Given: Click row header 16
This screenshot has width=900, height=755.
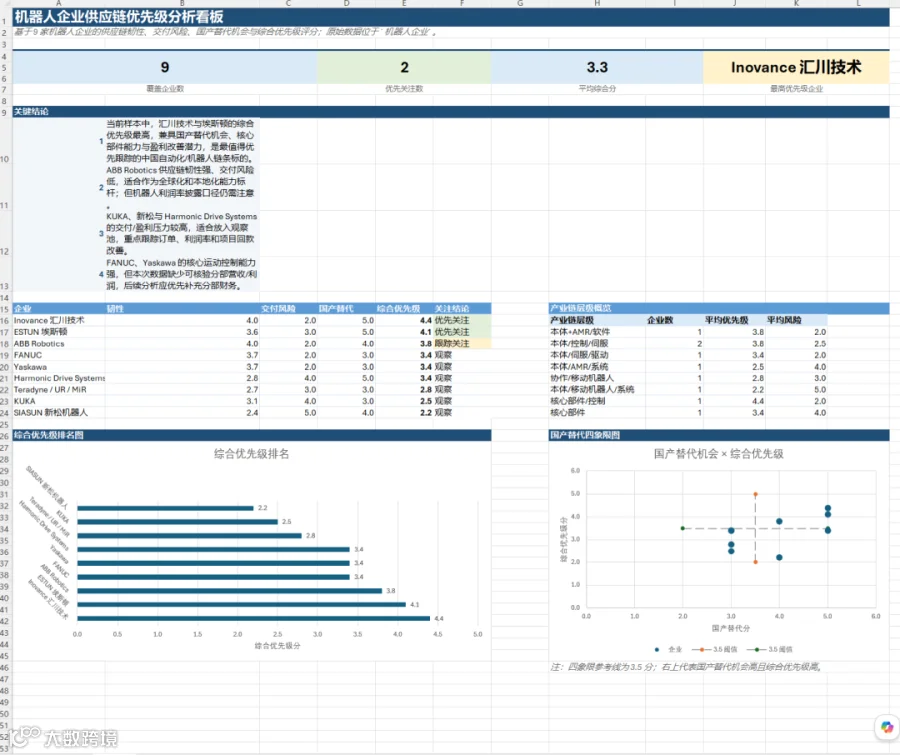Looking at the screenshot, I should click(x=5, y=320).
